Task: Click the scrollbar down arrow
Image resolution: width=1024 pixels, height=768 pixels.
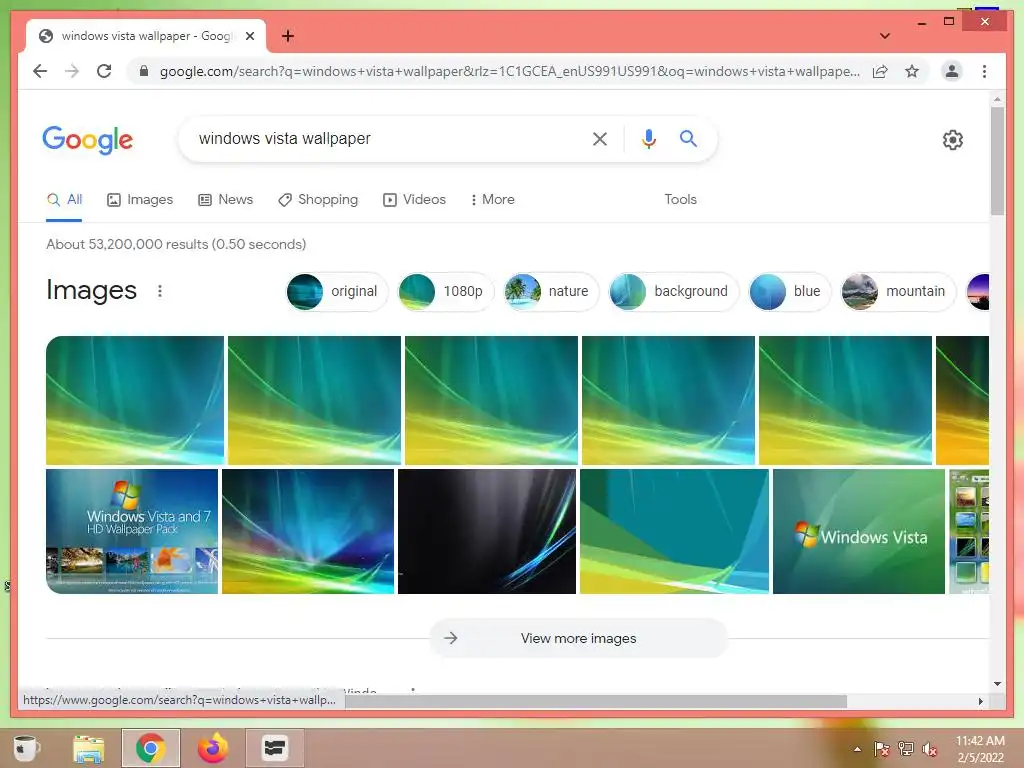Action: coord(997,684)
